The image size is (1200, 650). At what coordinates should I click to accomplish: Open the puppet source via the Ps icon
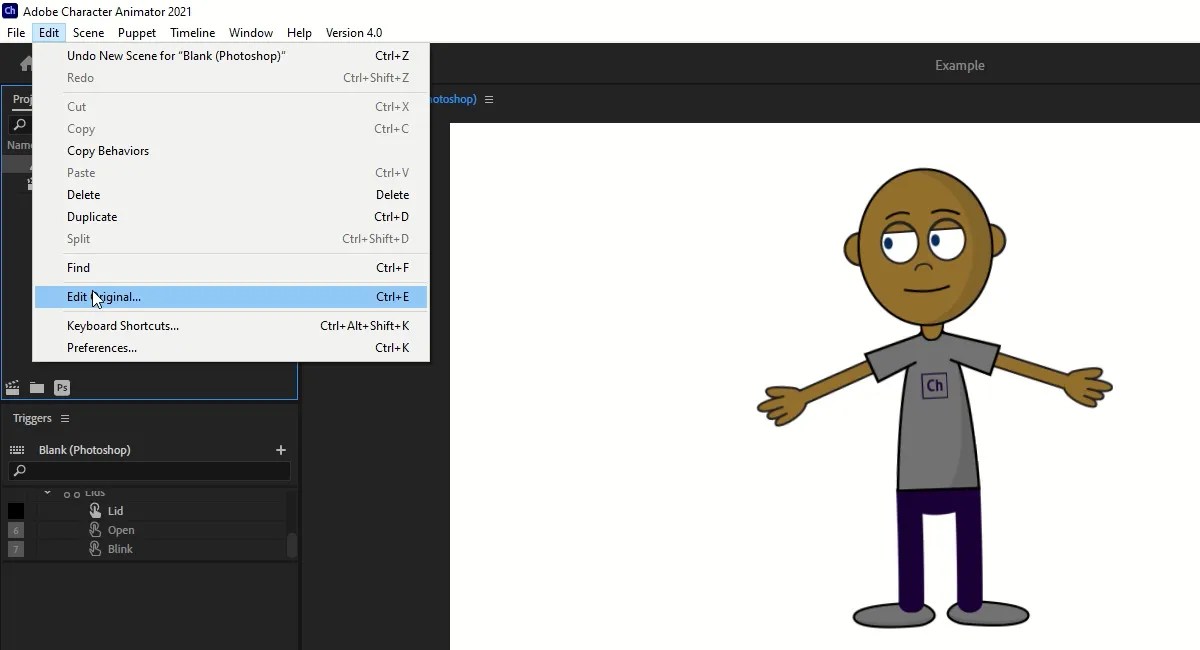pos(62,388)
